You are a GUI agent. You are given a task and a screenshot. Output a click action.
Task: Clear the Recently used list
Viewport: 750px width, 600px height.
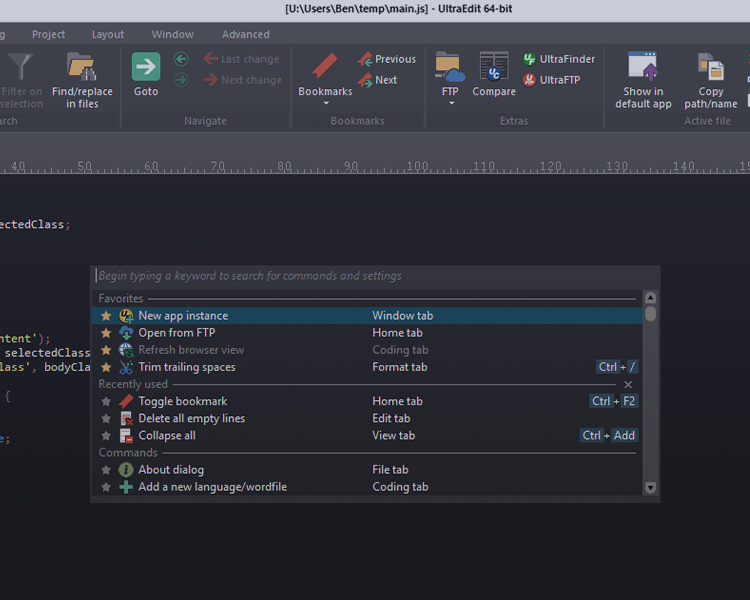(628, 385)
